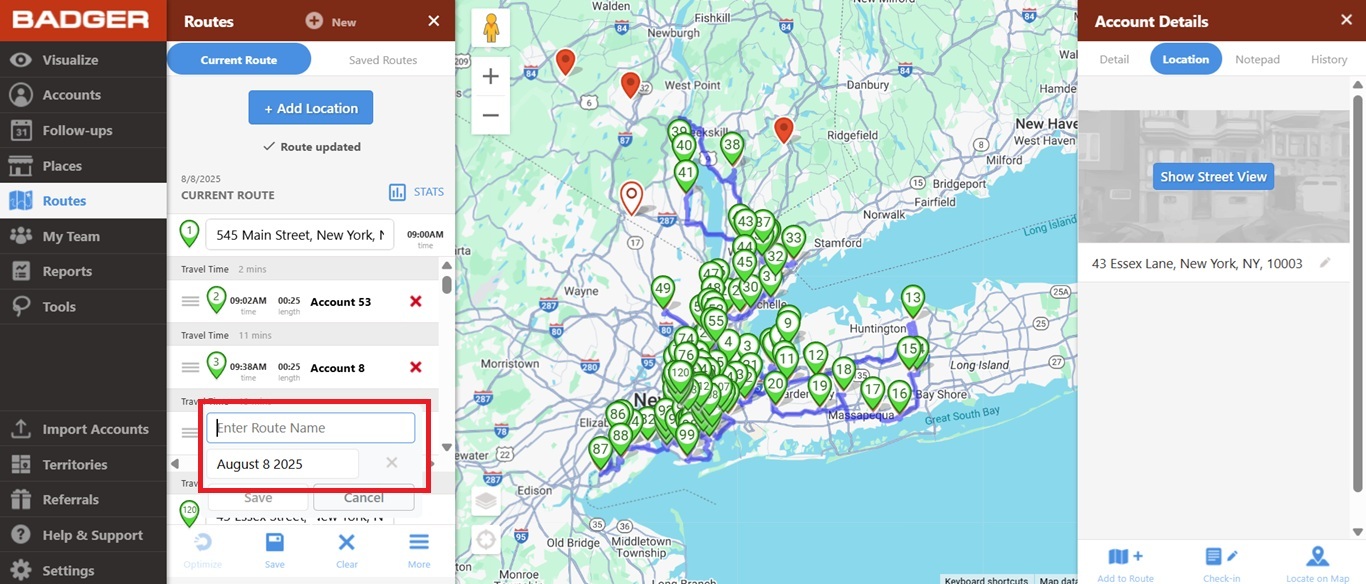Switch to the Detail tab
Image resolution: width=1366 pixels, height=584 pixels.
[x=1114, y=60]
